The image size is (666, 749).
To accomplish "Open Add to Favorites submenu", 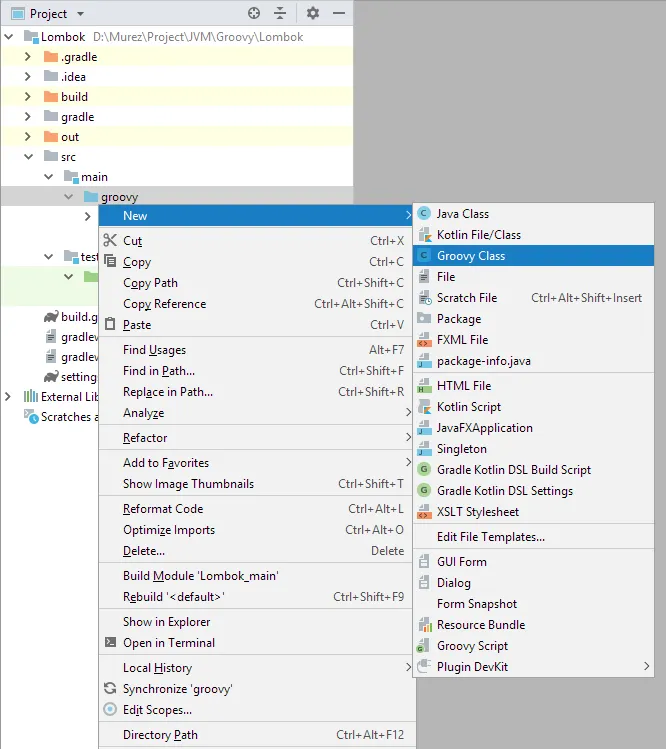I will pos(256,462).
